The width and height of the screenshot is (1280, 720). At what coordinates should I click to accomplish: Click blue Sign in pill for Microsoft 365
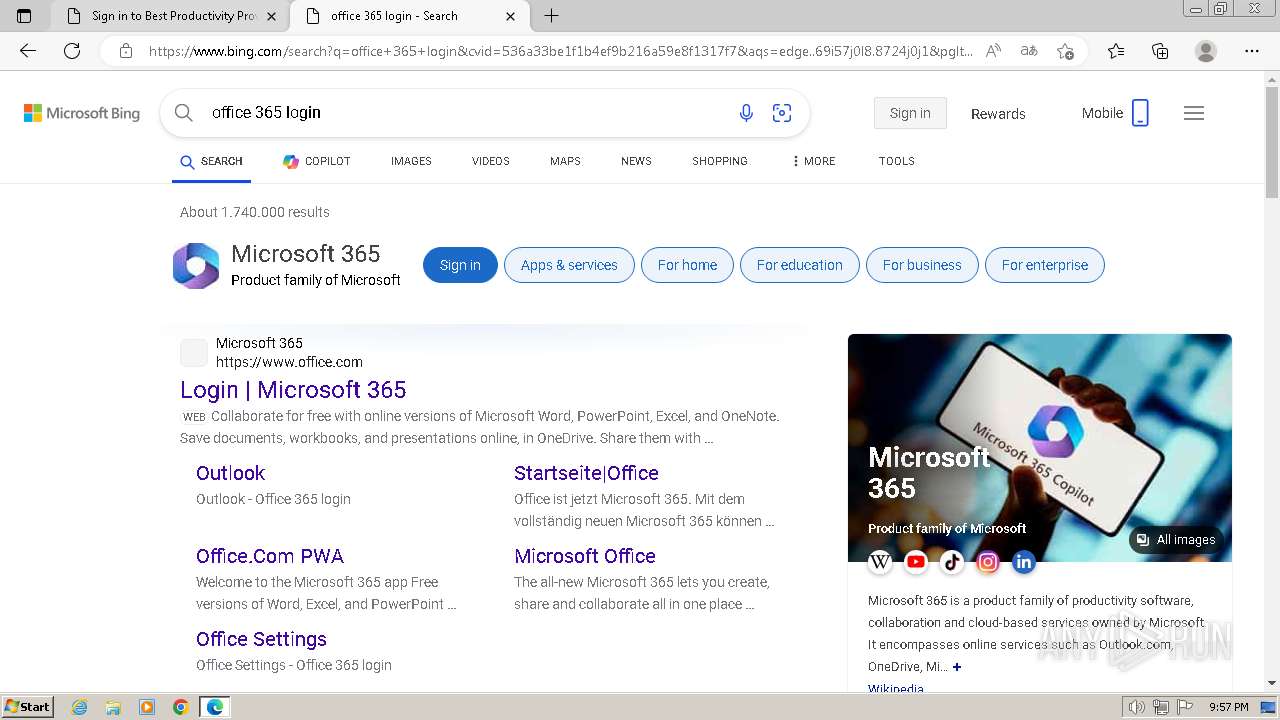[x=460, y=265]
